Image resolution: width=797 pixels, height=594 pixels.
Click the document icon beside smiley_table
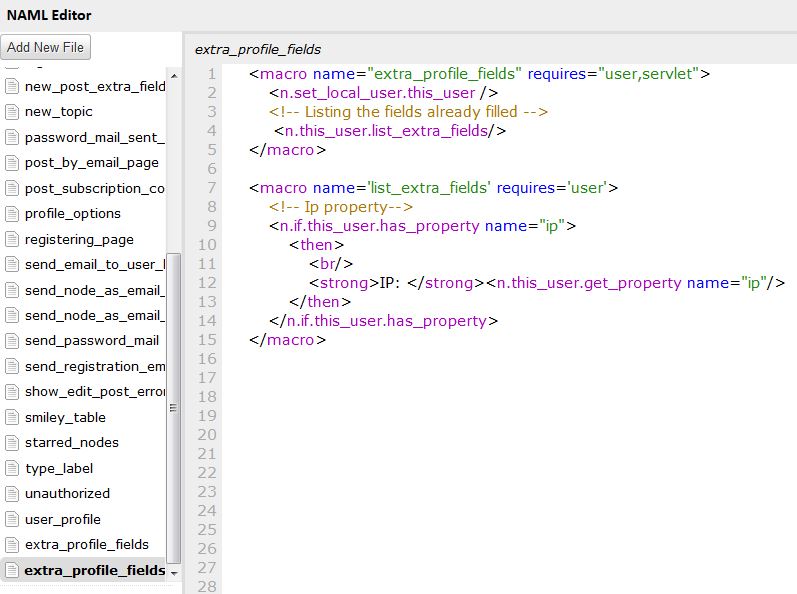click(x=12, y=417)
